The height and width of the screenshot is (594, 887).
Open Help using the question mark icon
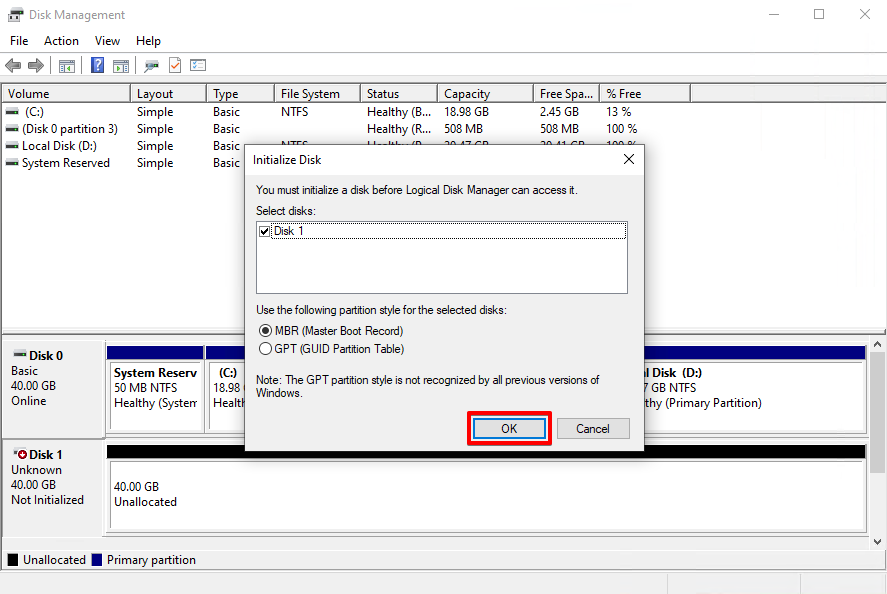click(96, 65)
